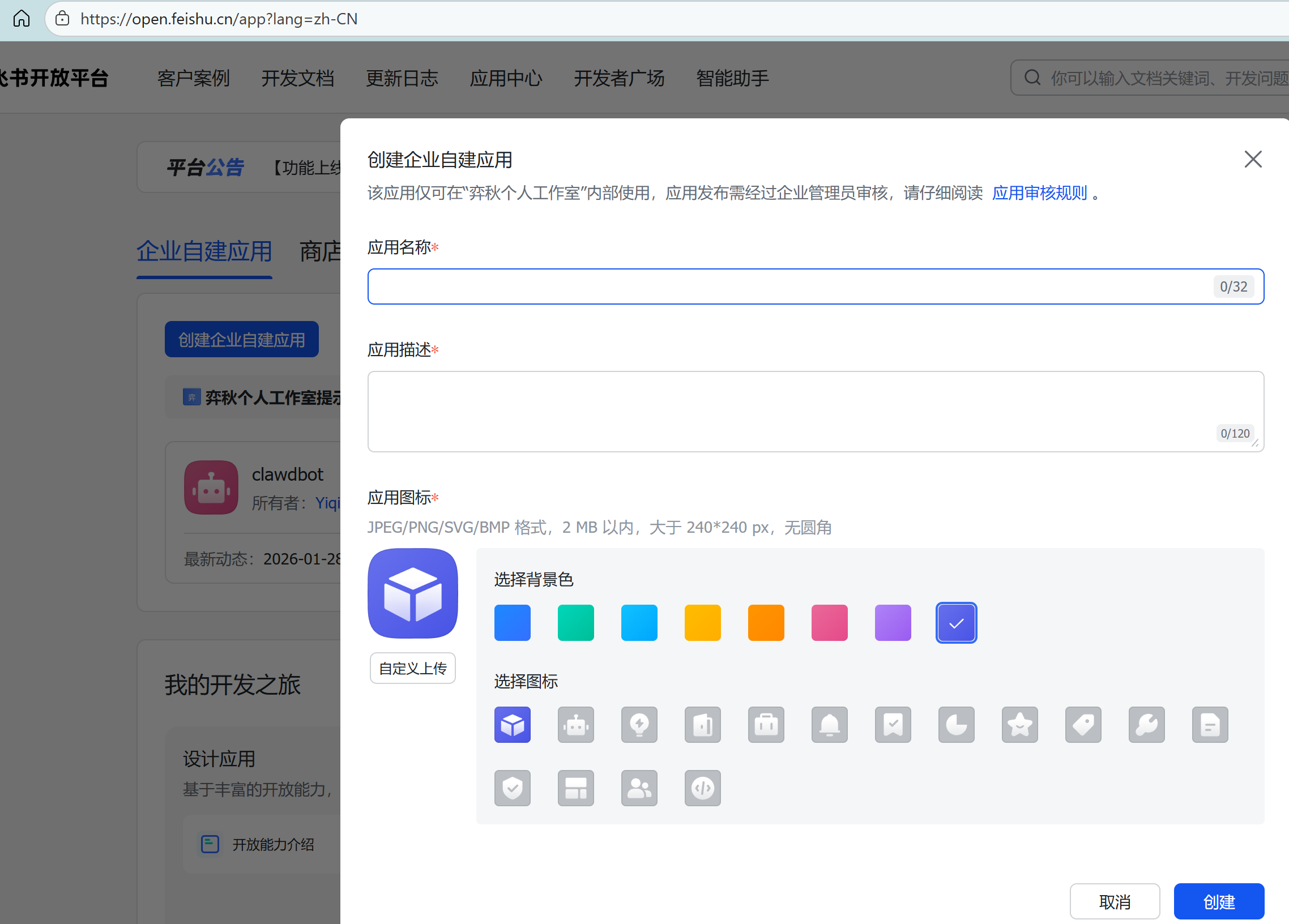Select the briefcase app icon

[766, 725]
